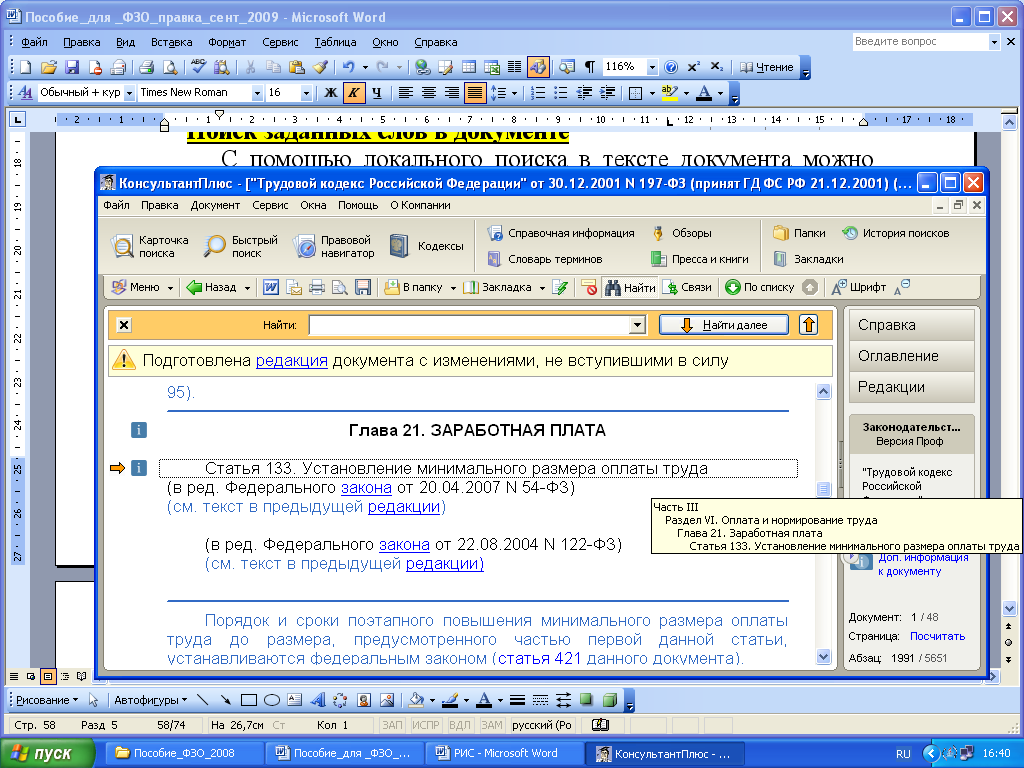This screenshot has height=768, width=1024.
Task: Toggle align left in Word
Action: pos(406,93)
